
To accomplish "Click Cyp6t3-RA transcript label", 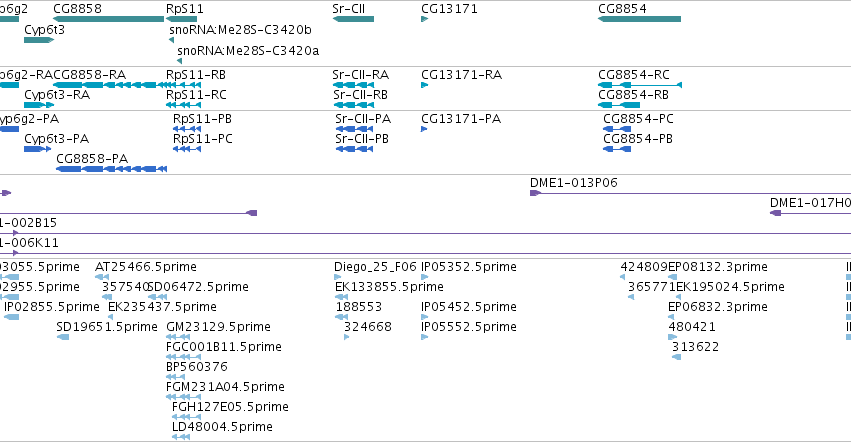I will click(x=57, y=94).
